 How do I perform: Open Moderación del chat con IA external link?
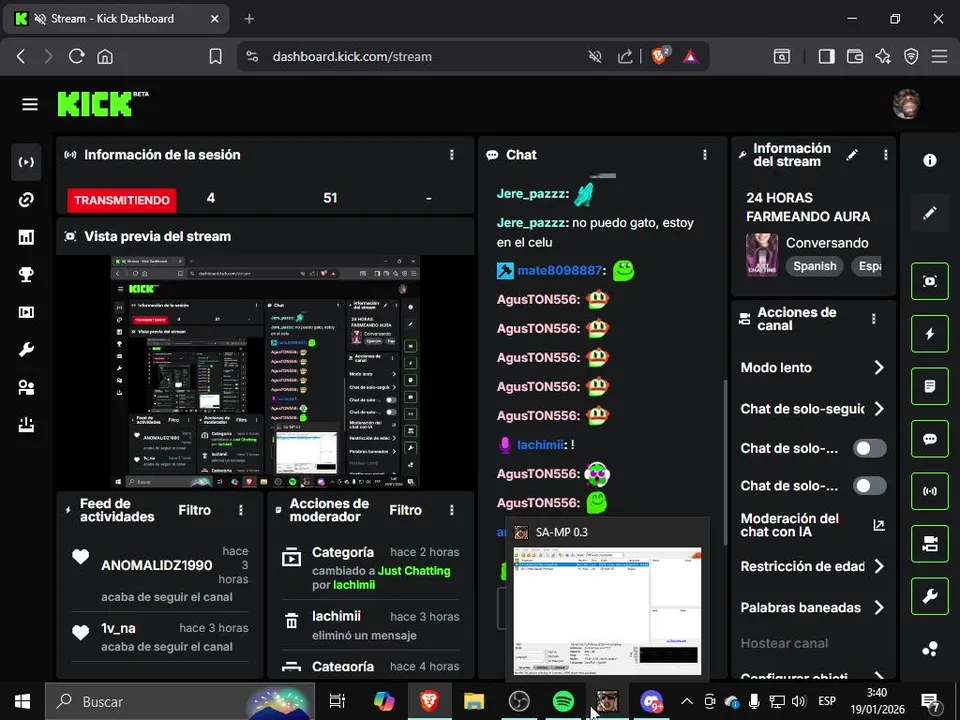coord(879,525)
